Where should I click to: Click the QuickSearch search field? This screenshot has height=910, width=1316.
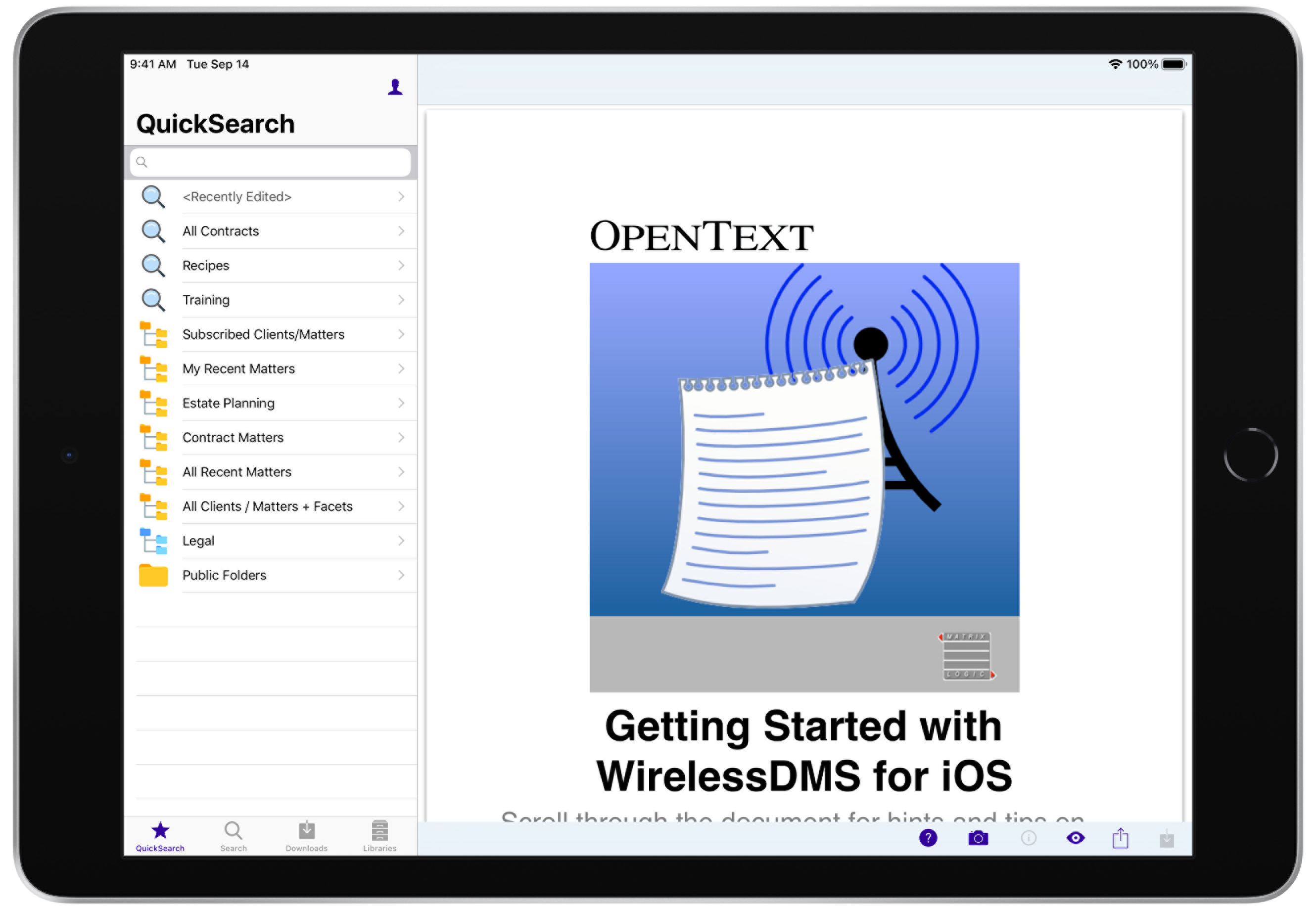271,163
